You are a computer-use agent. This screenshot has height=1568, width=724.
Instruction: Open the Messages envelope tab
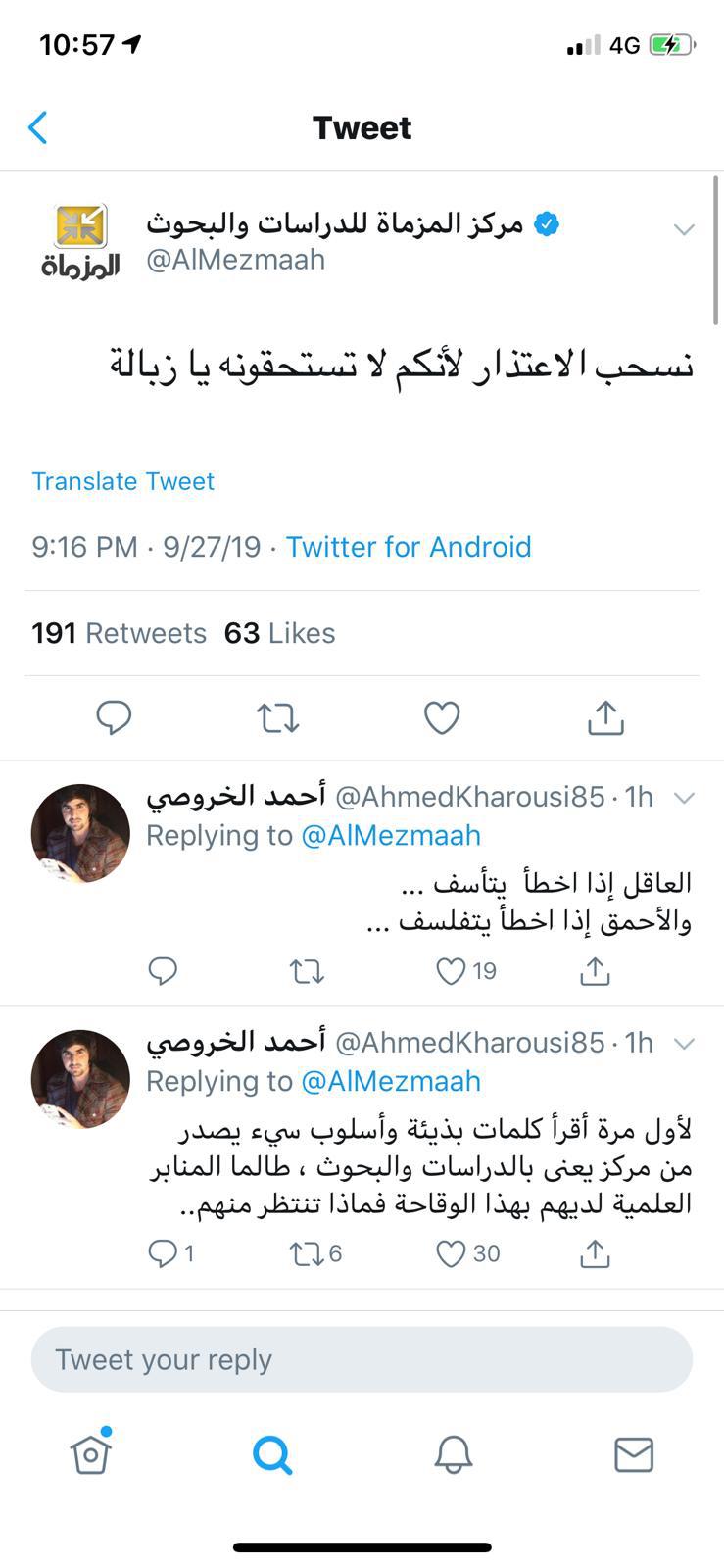coord(634,1454)
